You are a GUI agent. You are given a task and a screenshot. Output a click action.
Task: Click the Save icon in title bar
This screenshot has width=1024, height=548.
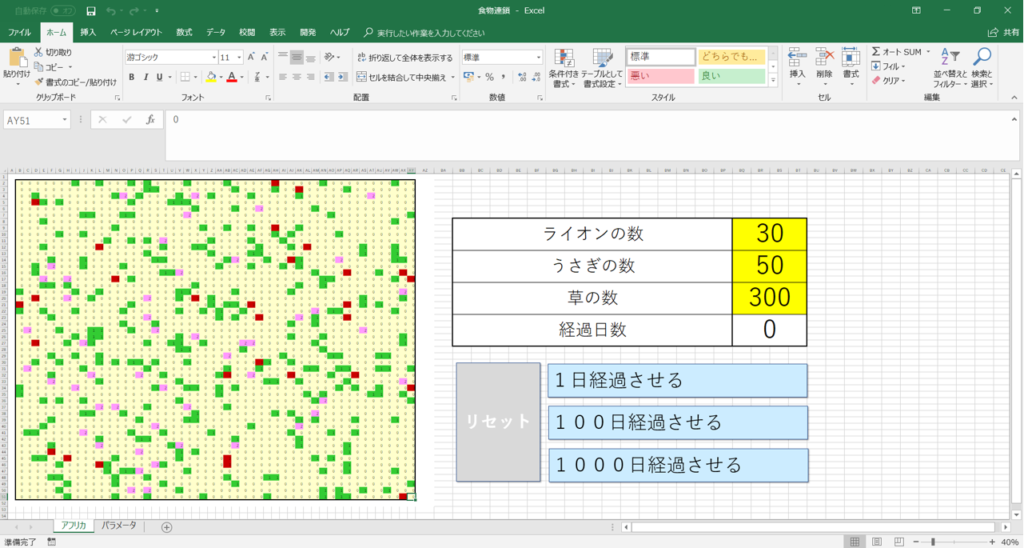[91, 11]
